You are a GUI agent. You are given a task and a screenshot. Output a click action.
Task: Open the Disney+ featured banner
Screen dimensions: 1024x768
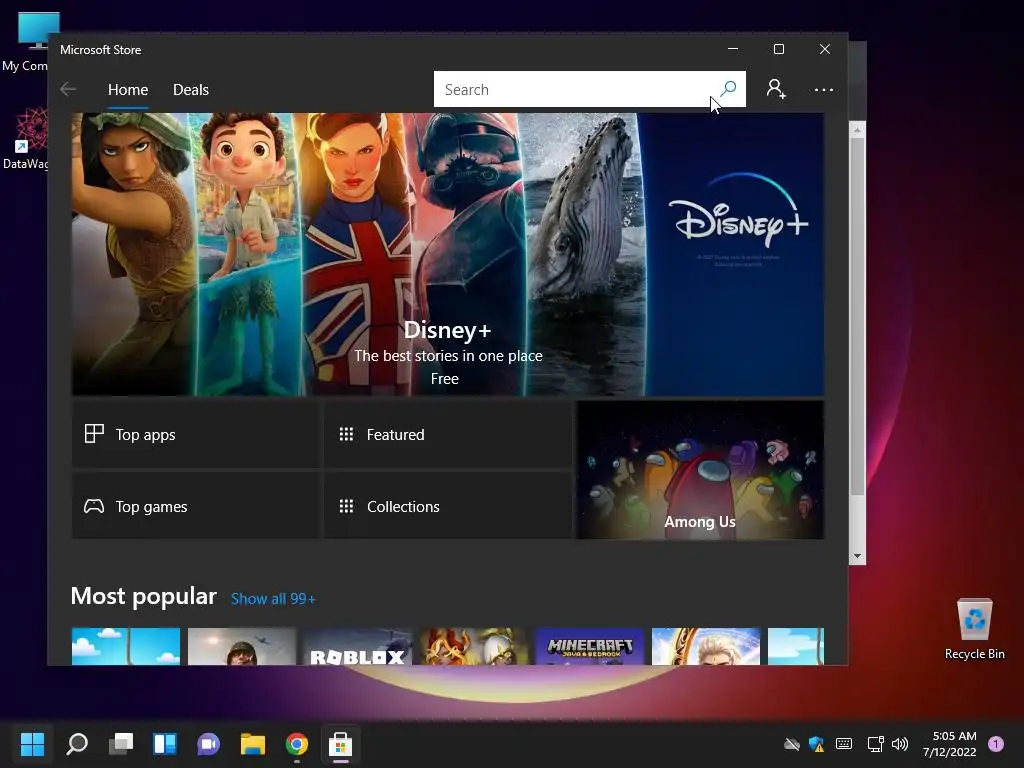point(447,254)
